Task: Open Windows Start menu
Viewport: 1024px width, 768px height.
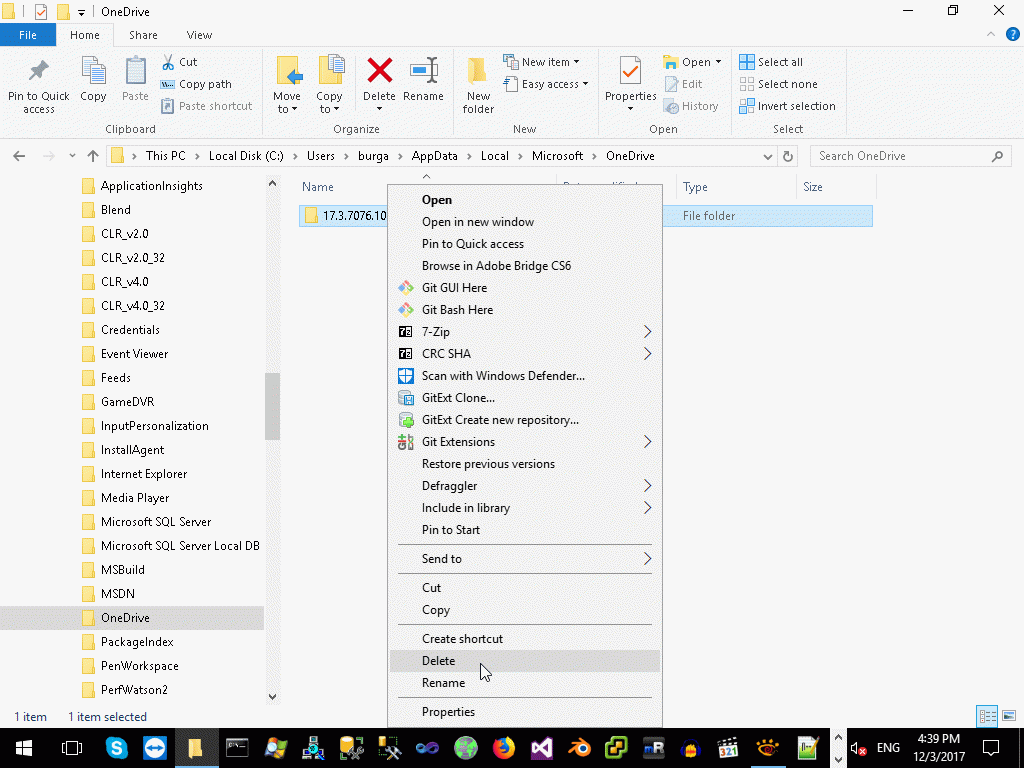Action: [x=24, y=748]
